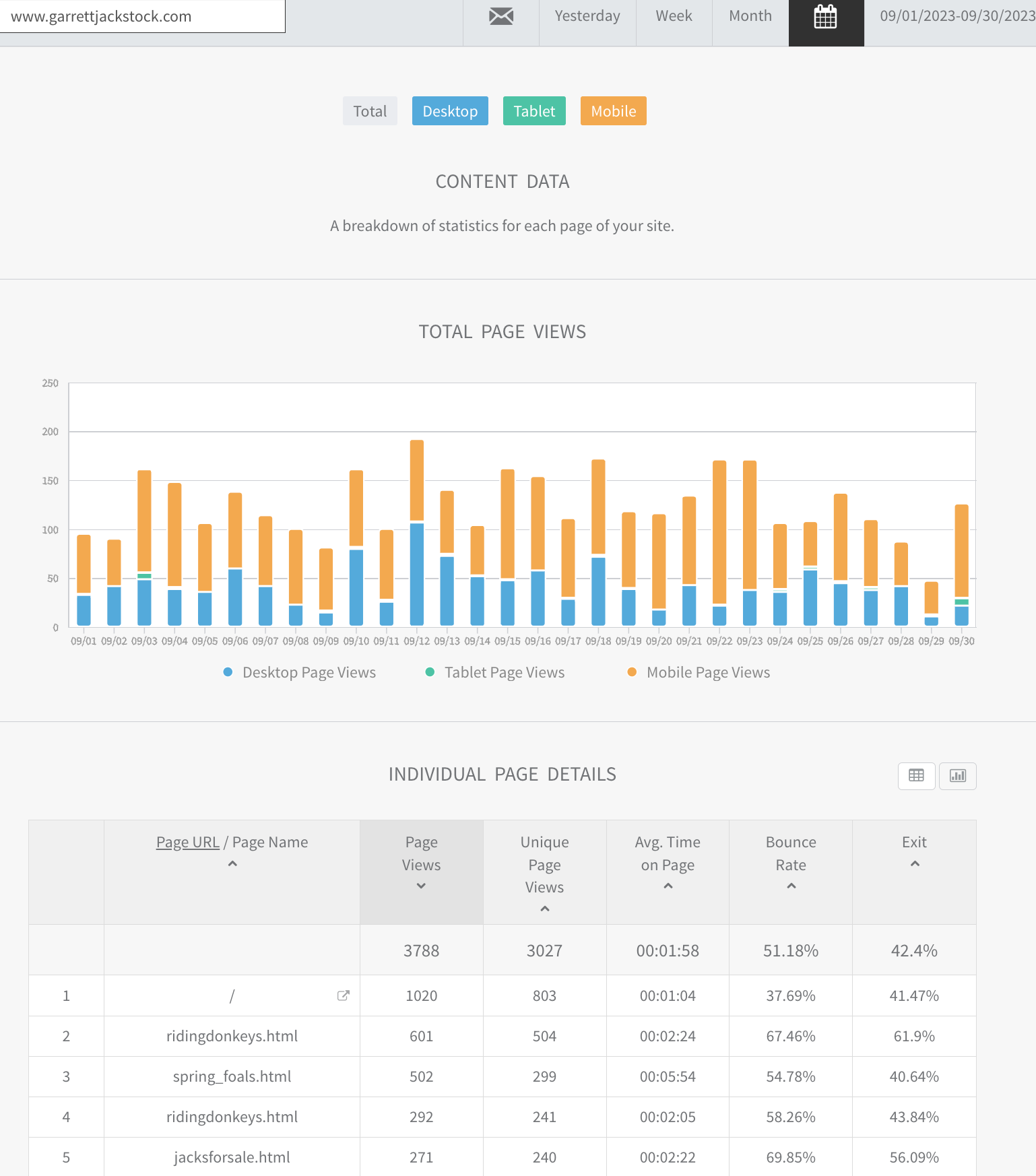Filter by Desktop device button
1036x1176 pixels.
click(x=450, y=111)
